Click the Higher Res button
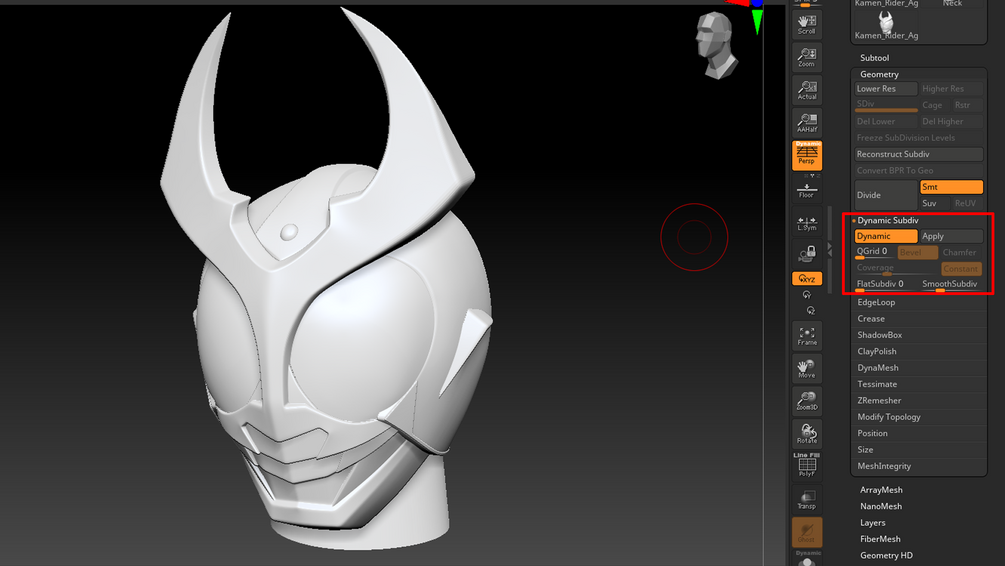 click(x=951, y=88)
